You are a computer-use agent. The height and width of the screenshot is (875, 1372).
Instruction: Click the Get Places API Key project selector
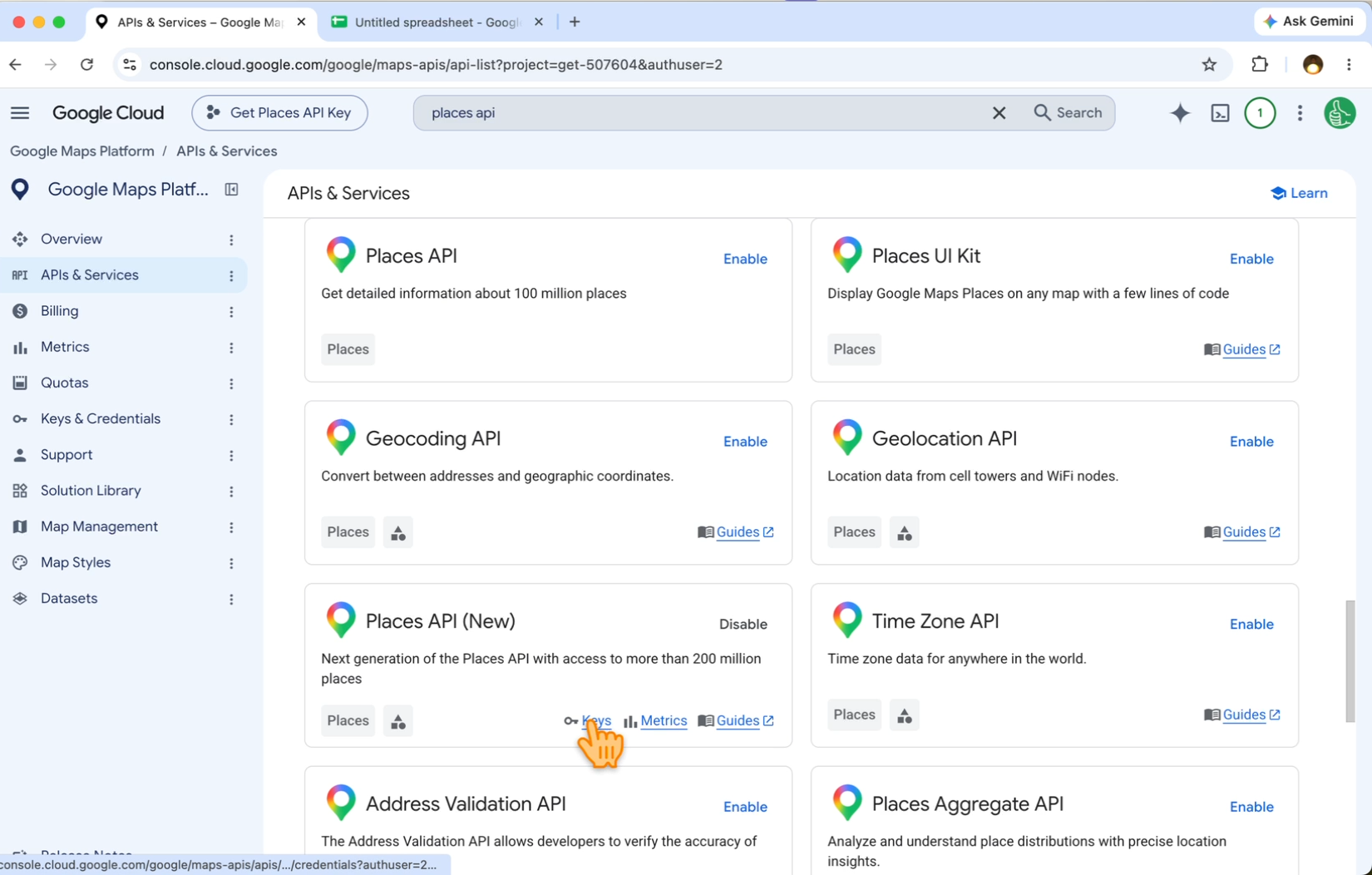pos(279,112)
